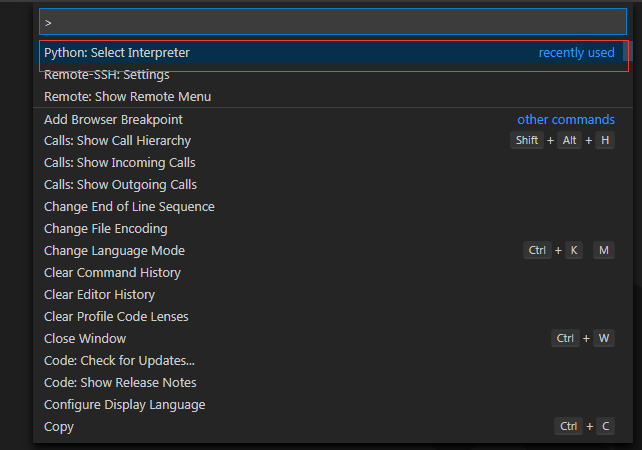Select Calls: Show Incoming Calls
642x450 pixels.
coord(332,163)
